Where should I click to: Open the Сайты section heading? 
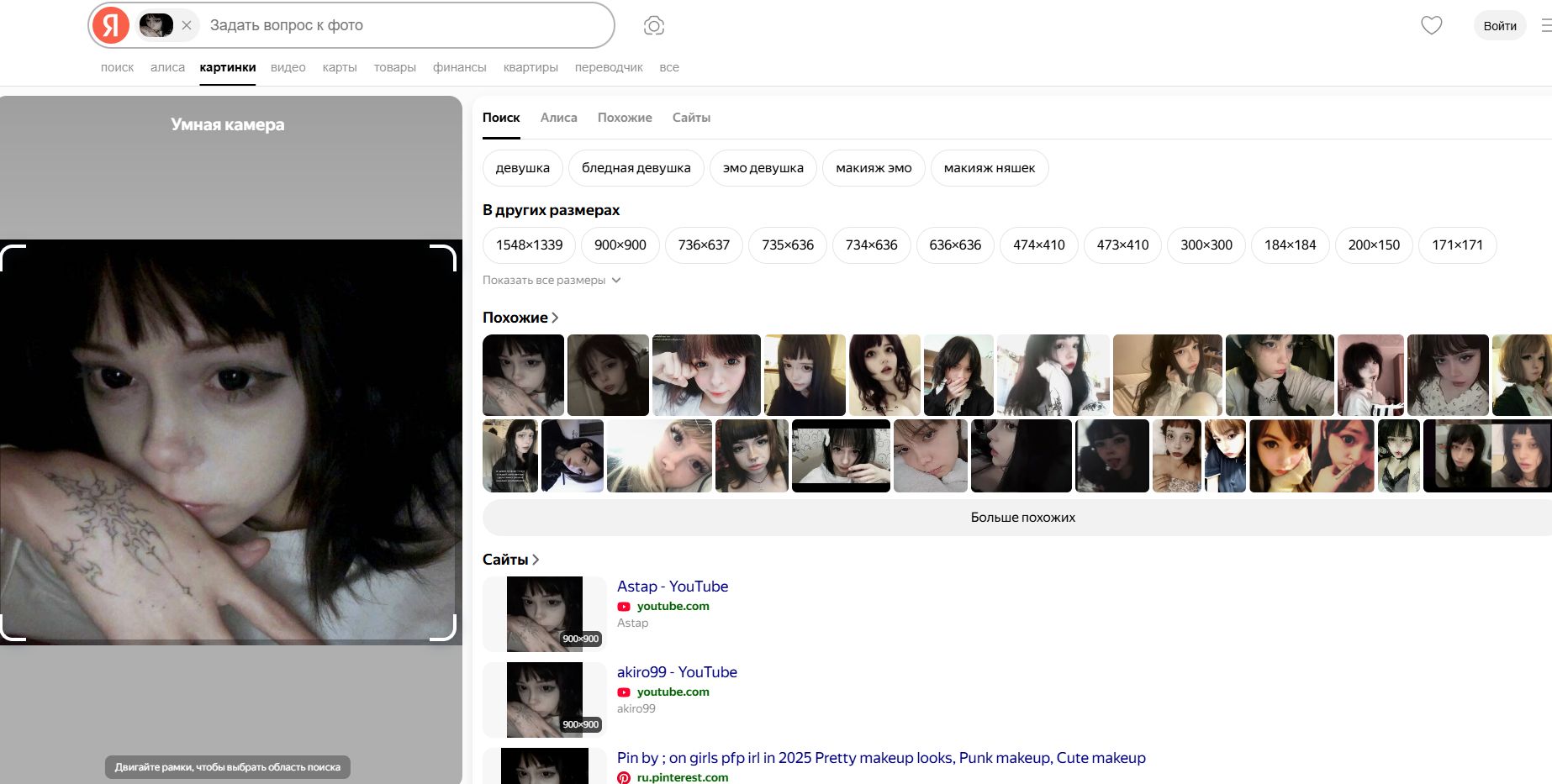tap(510, 560)
